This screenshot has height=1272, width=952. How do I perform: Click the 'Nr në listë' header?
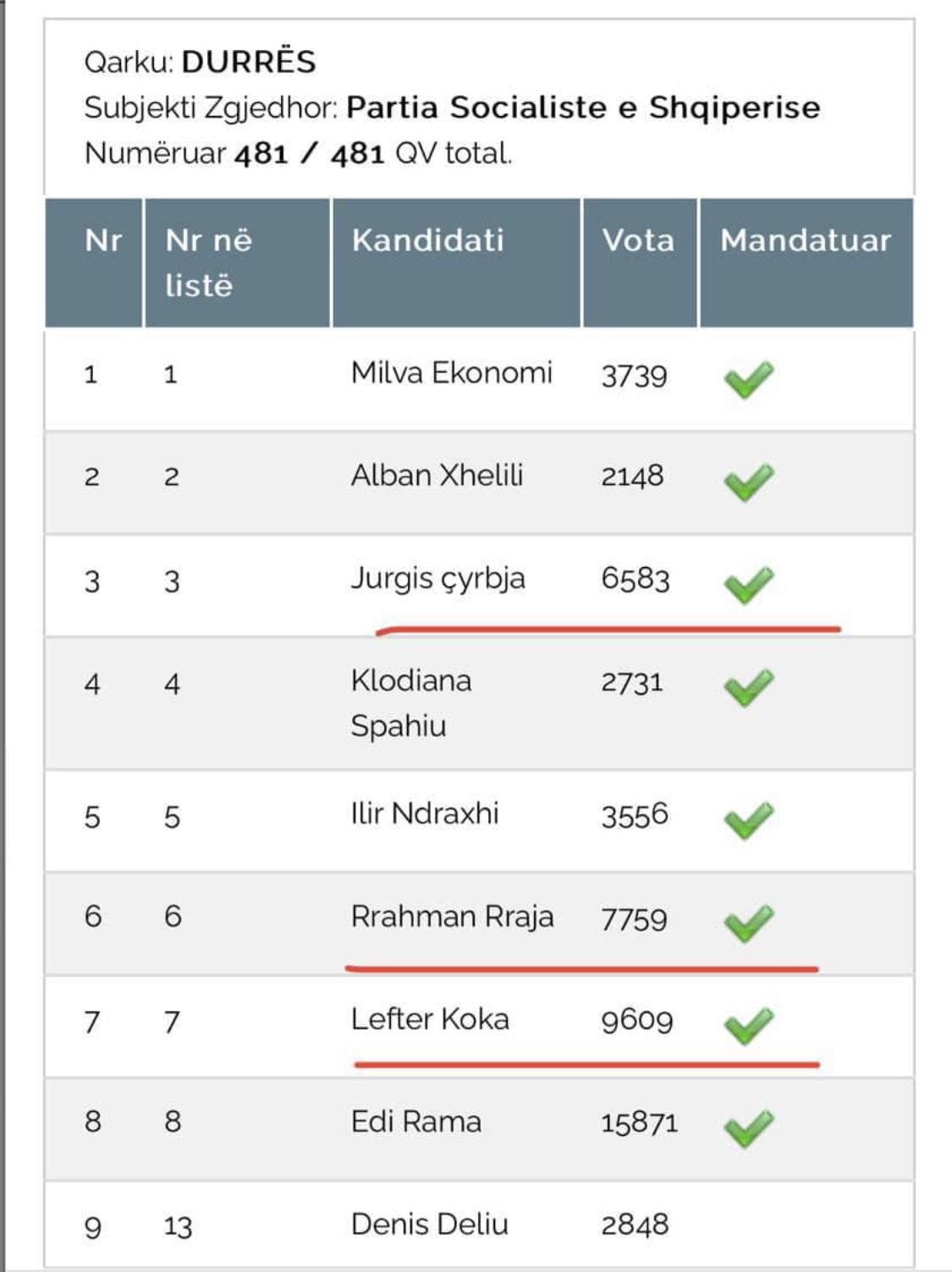point(208,262)
